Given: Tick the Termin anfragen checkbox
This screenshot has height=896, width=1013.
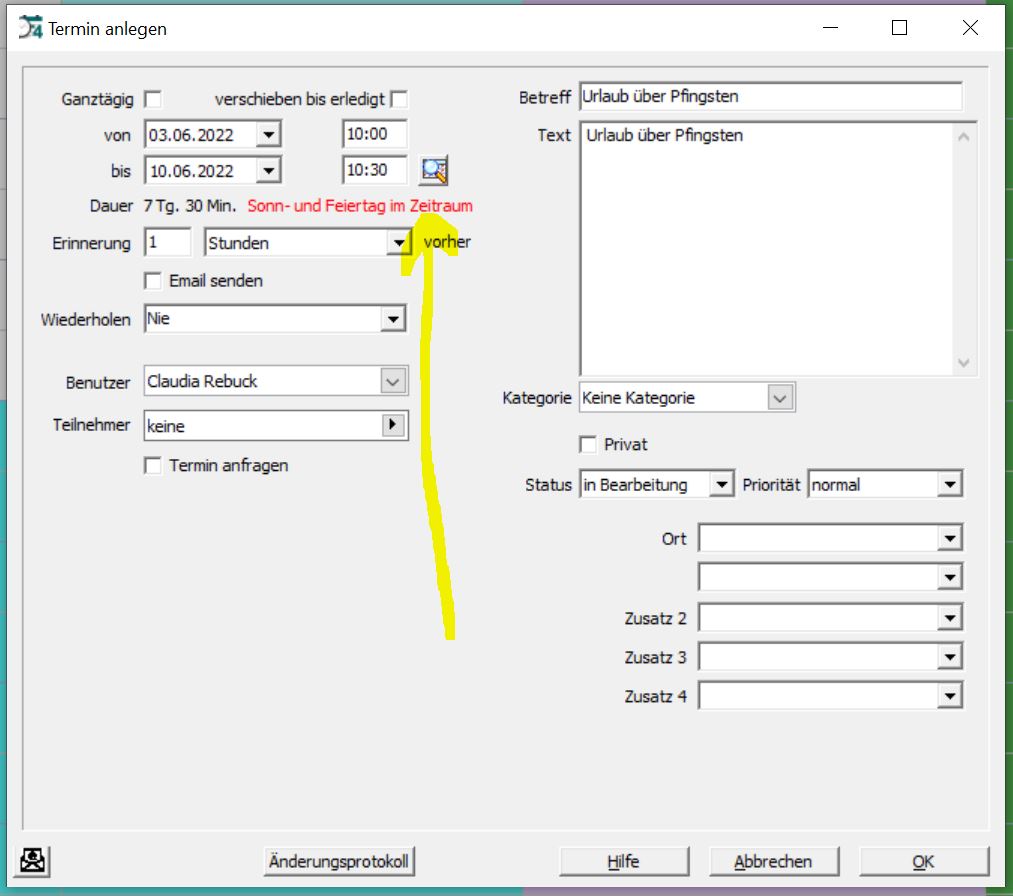Looking at the screenshot, I should pyautogui.click(x=153, y=466).
